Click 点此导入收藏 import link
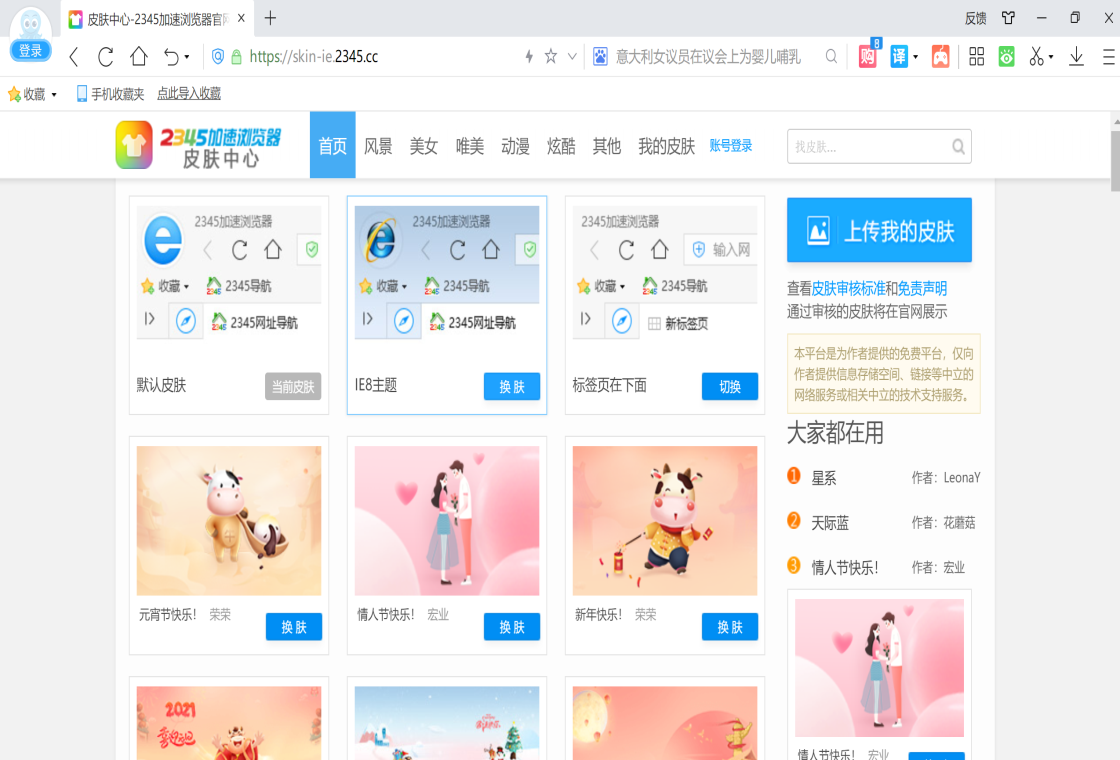This screenshot has height=760, width=1120. [189, 94]
